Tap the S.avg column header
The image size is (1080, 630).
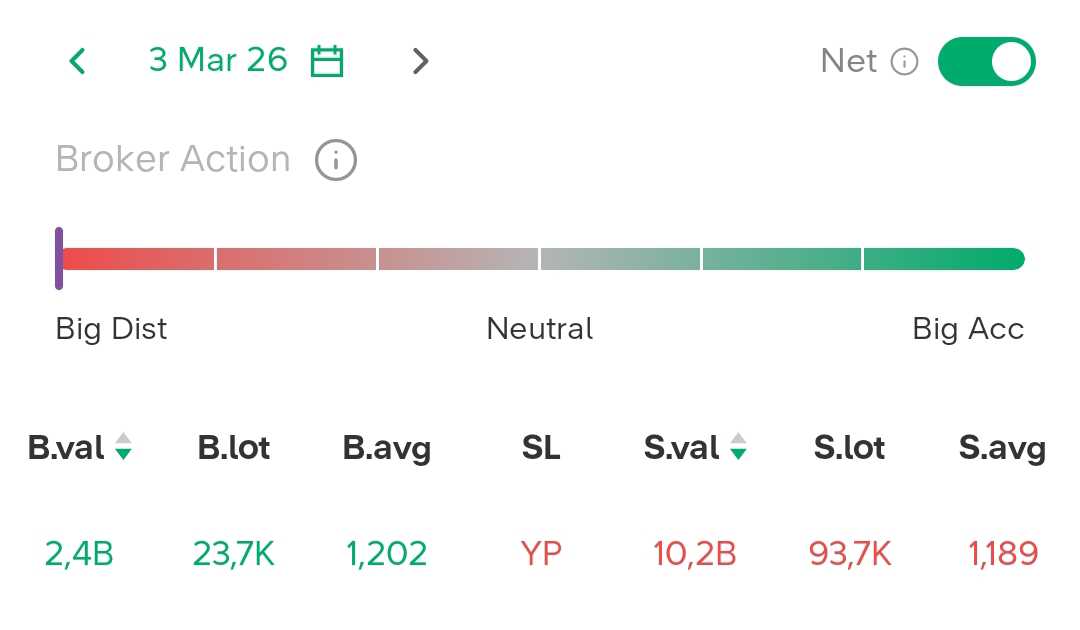point(1002,448)
